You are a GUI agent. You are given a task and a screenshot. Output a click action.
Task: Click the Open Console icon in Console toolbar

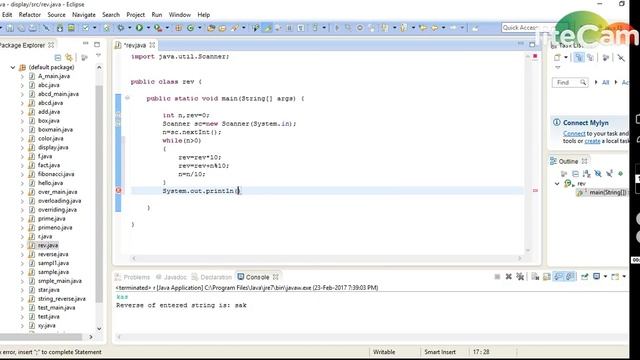pos(615,277)
